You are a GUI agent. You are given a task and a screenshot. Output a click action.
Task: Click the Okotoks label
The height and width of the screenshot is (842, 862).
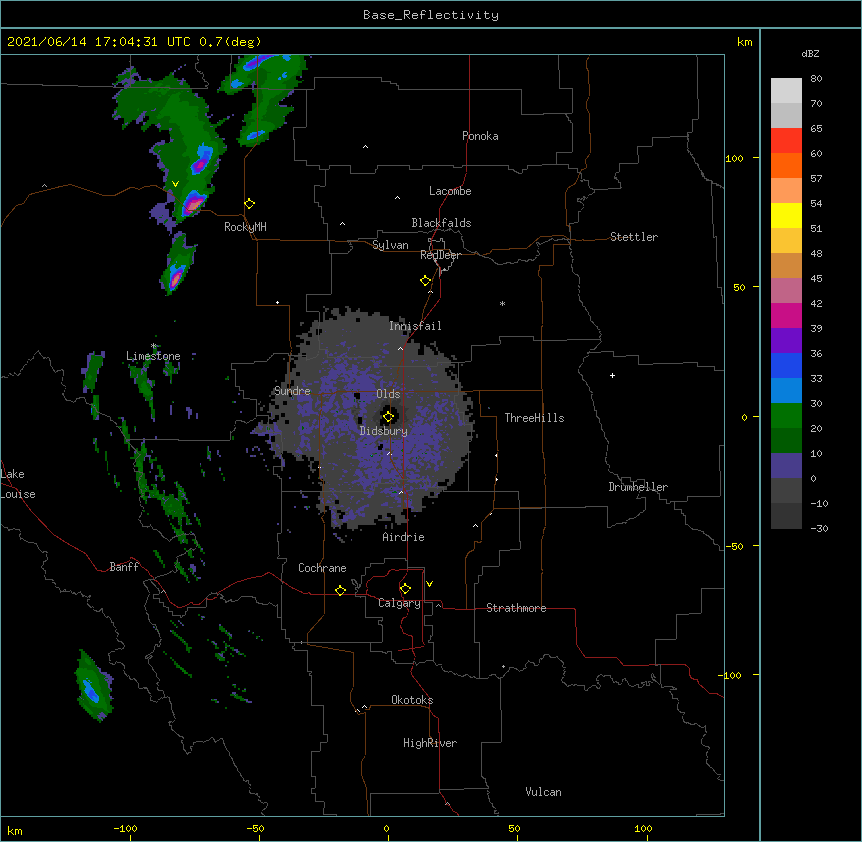pos(412,700)
